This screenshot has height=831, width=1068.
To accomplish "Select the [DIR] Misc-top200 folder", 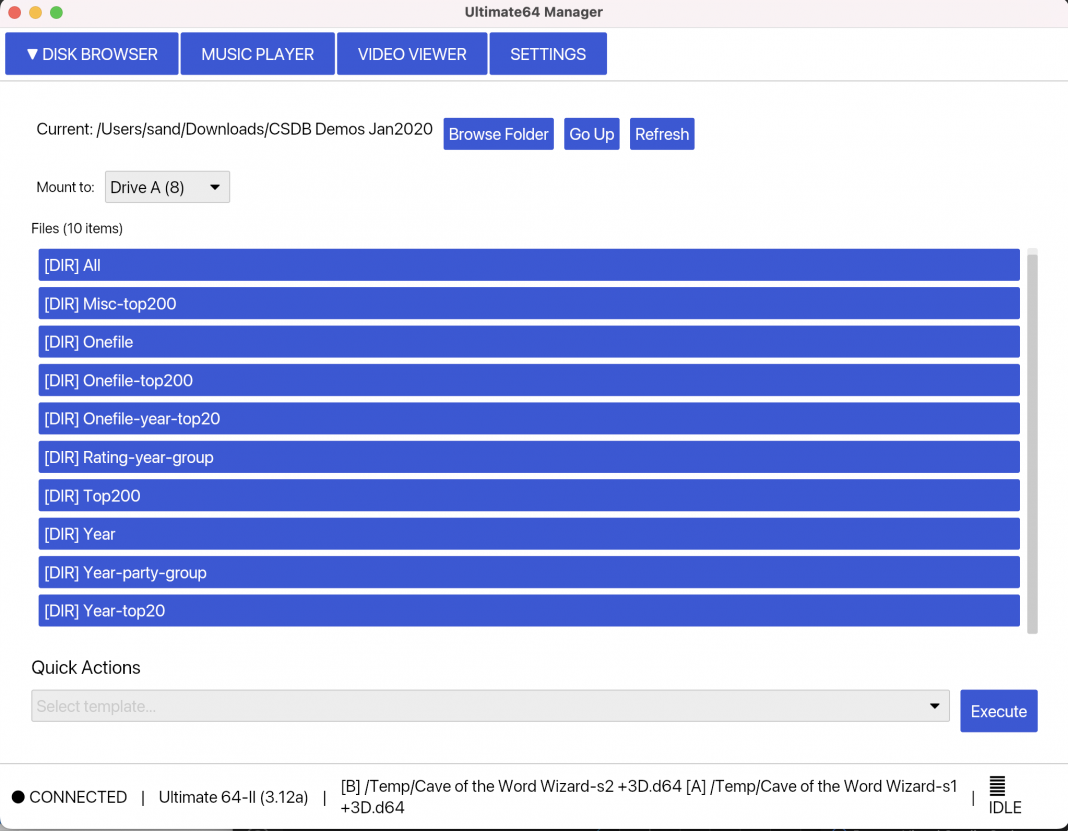I will (529, 303).
